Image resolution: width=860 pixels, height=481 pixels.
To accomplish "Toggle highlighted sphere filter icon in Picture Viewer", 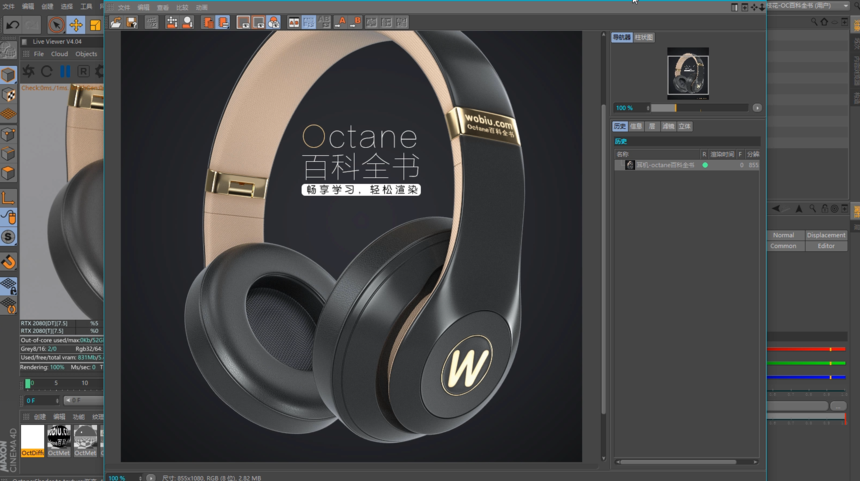I will [x=273, y=22].
